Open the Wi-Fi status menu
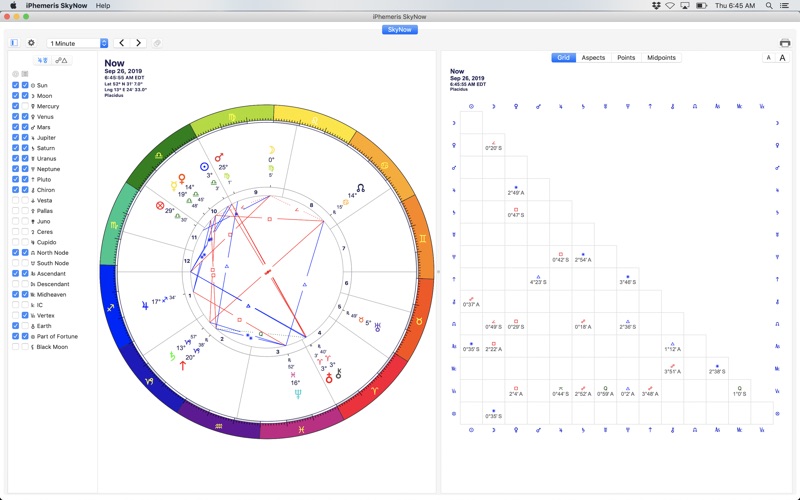The width and height of the screenshot is (800, 500). [670, 6]
